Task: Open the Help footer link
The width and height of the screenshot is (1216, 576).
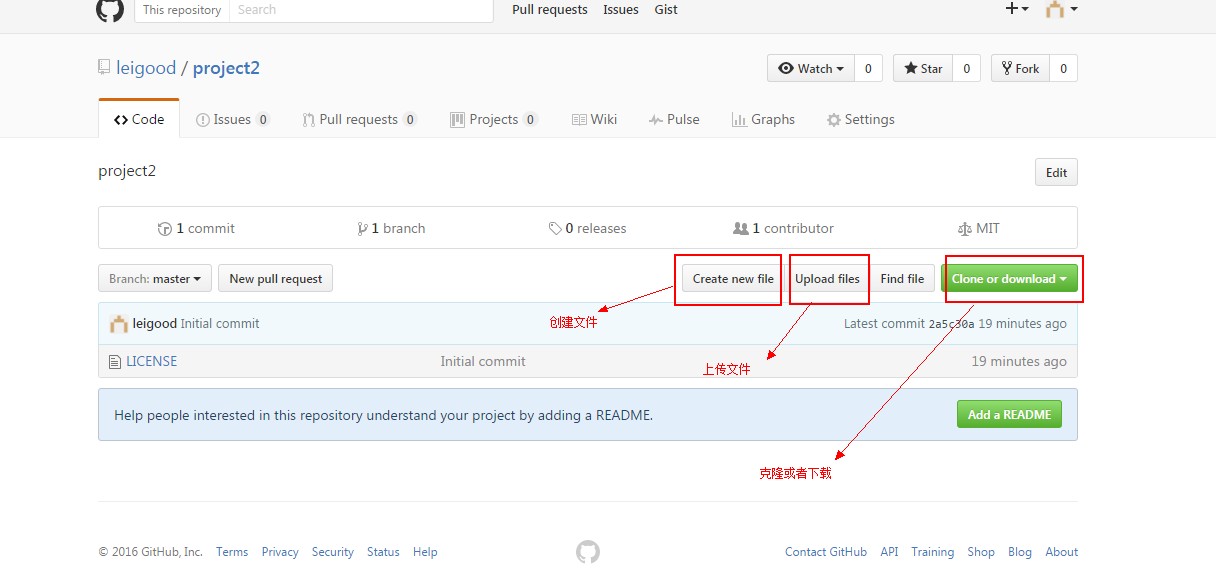Action: (425, 552)
